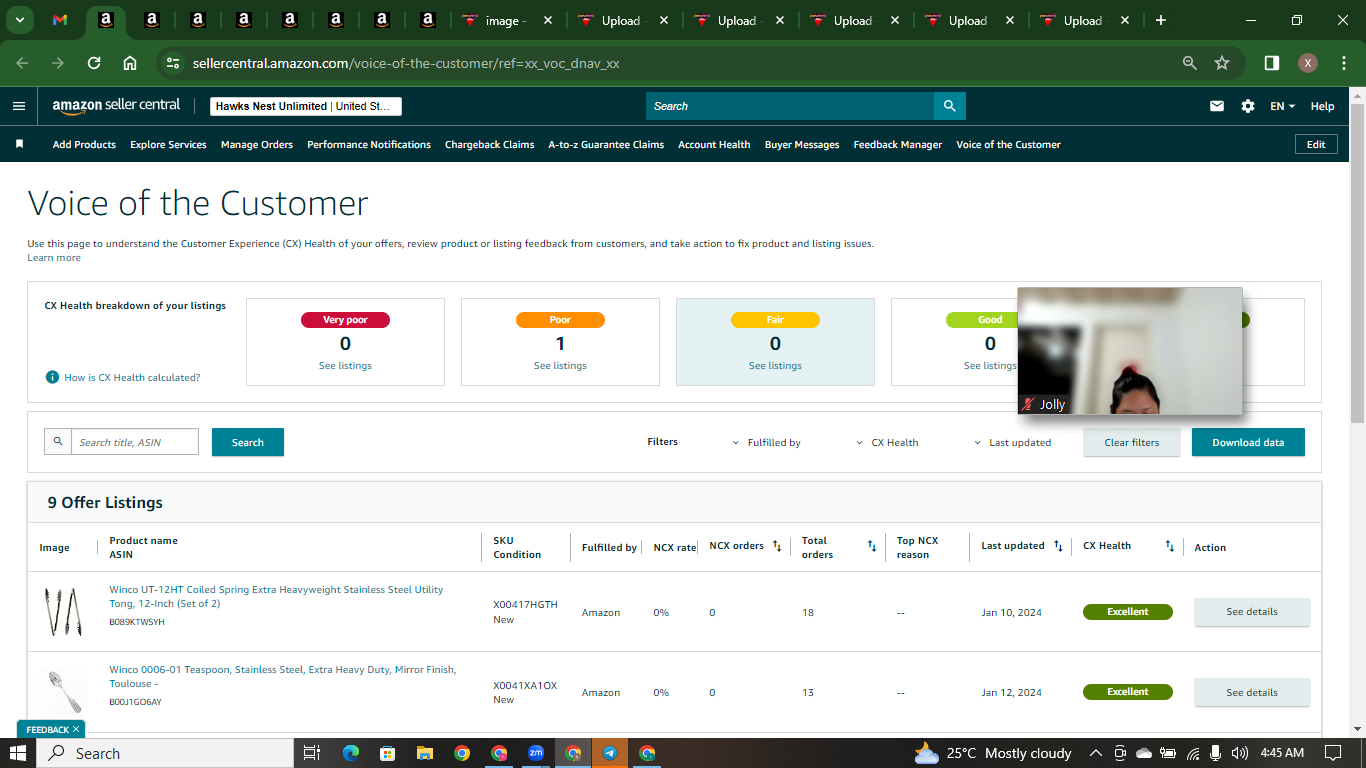Click the Clear filters button
The height and width of the screenshot is (768, 1366).
[x=1132, y=442]
